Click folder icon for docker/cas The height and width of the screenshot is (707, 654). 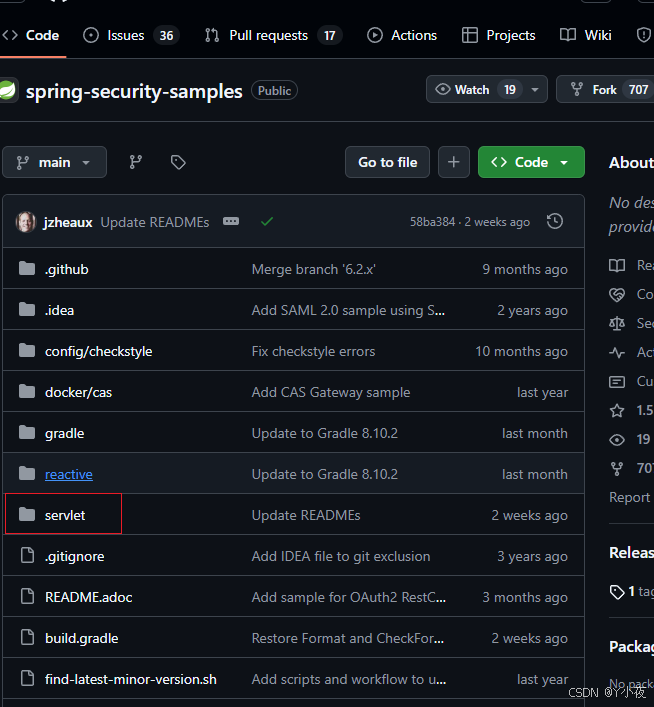click(27, 392)
